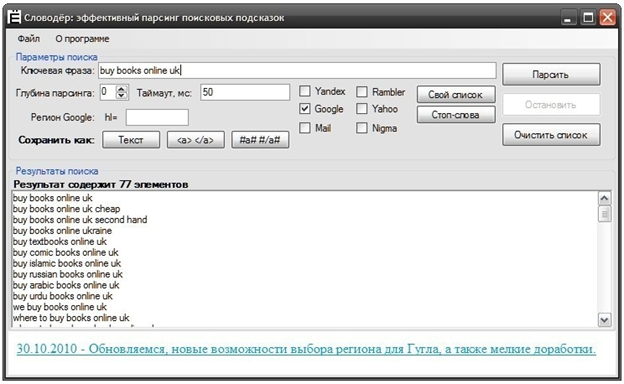Click the results list scroll-up arrow

(604, 198)
